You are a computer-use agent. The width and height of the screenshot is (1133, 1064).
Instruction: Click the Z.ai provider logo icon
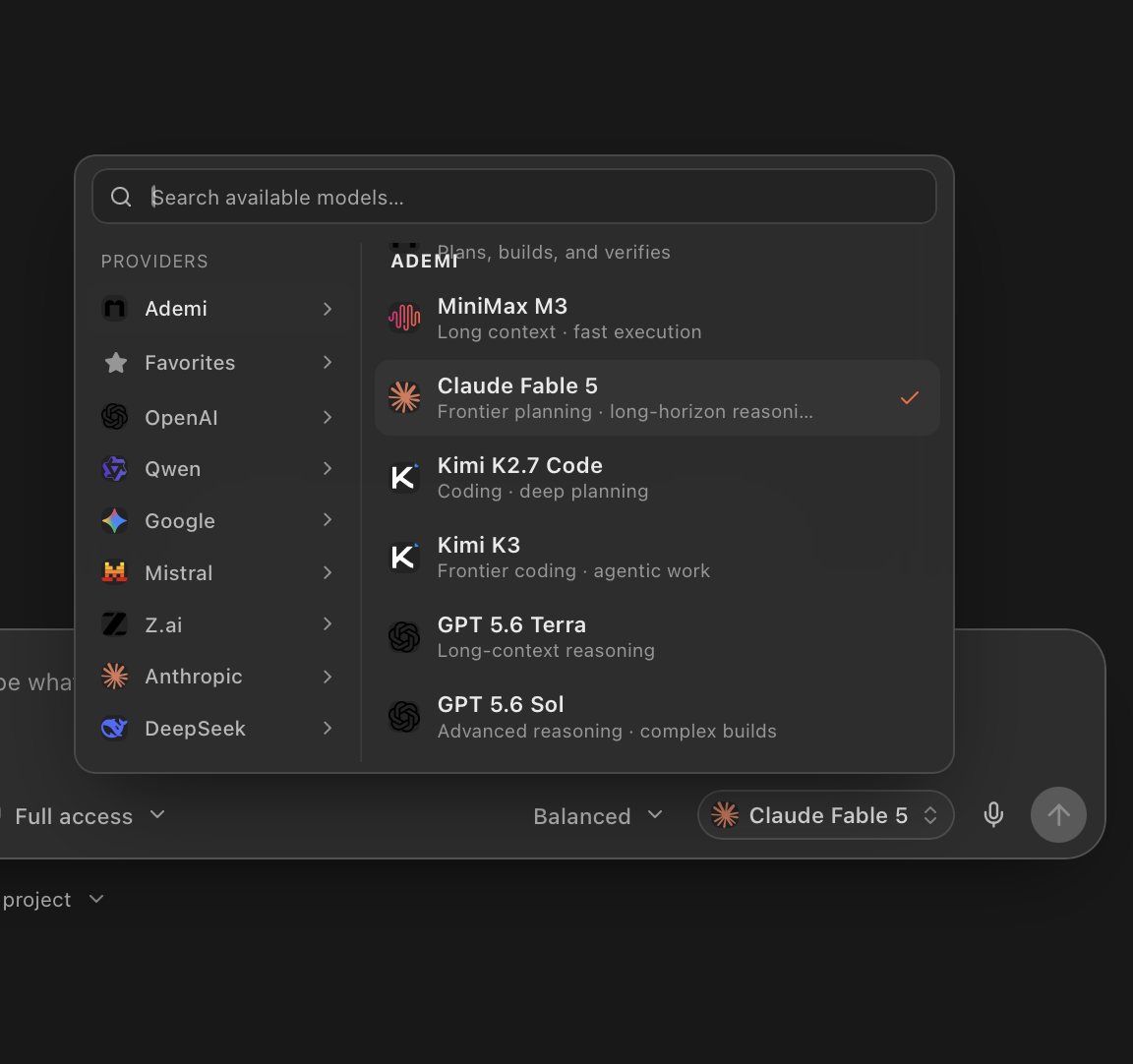tap(115, 624)
